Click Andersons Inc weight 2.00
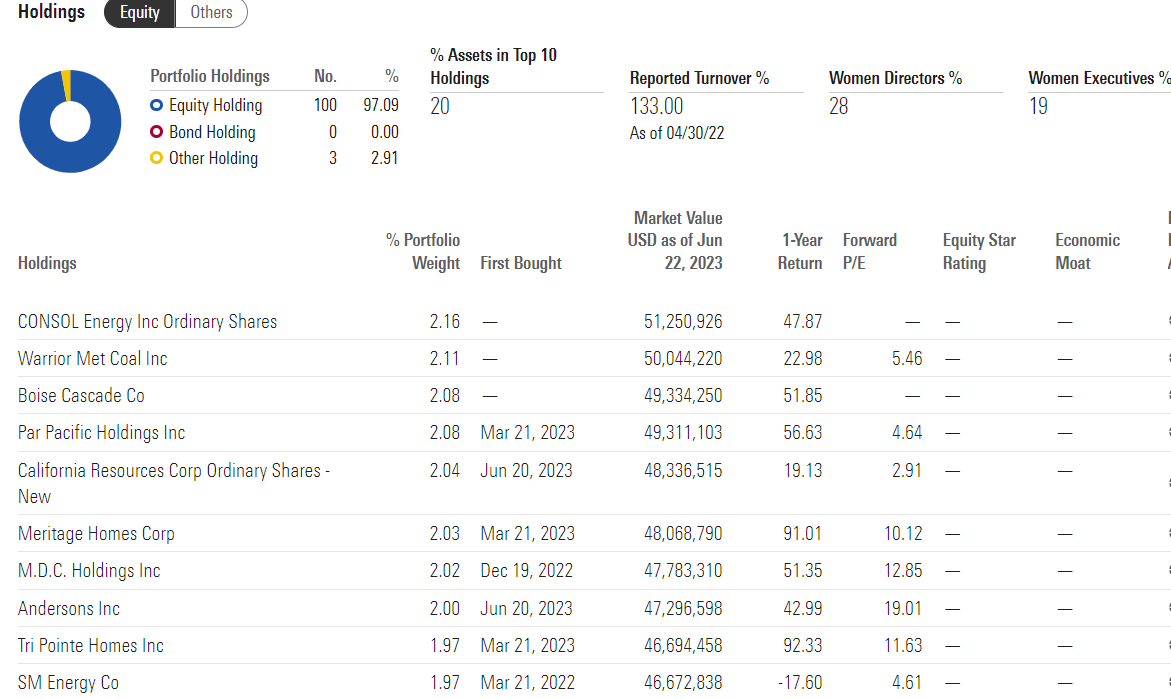 (x=445, y=609)
